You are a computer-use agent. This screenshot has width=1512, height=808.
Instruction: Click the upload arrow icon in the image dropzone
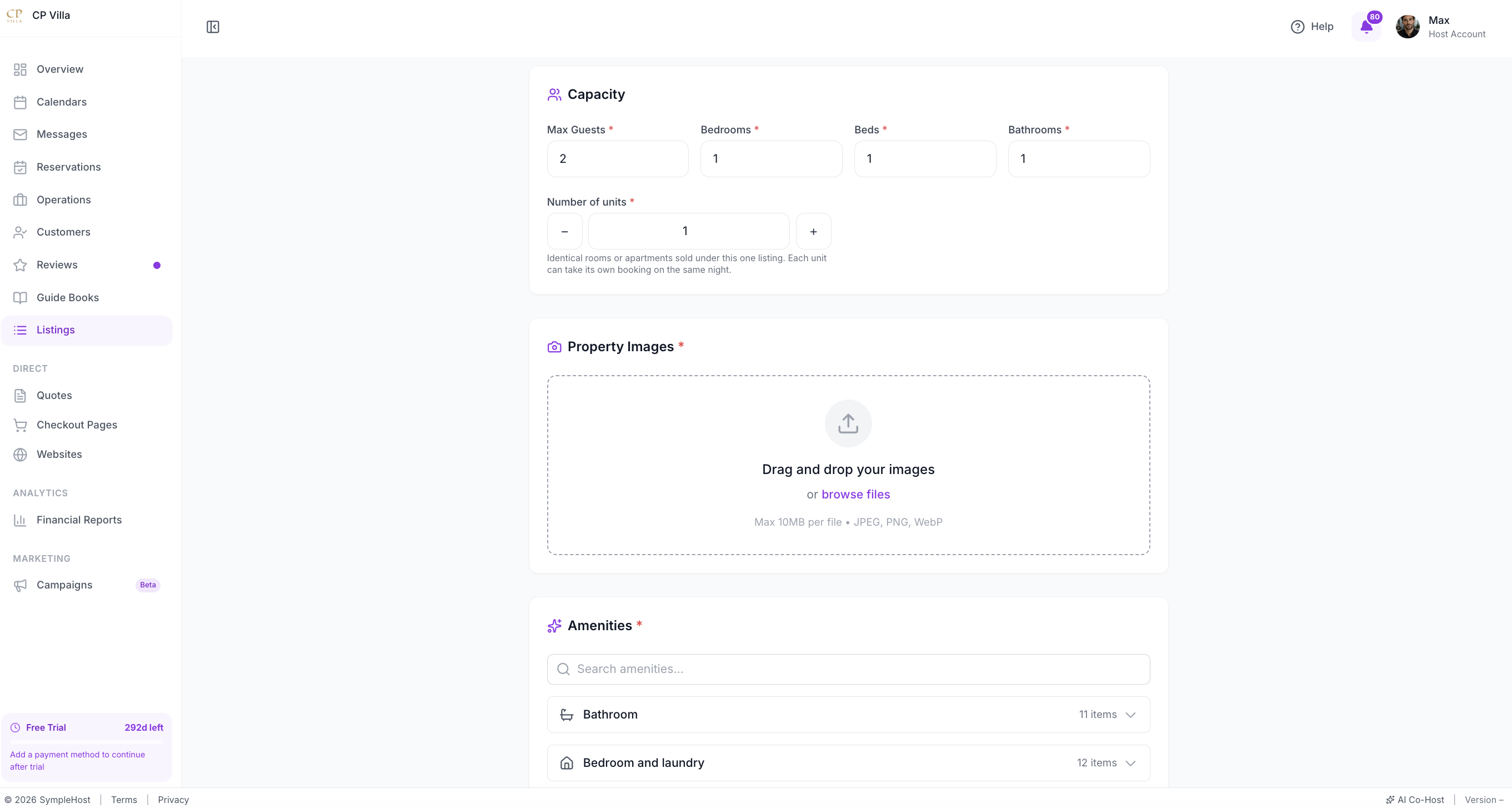coord(848,423)
